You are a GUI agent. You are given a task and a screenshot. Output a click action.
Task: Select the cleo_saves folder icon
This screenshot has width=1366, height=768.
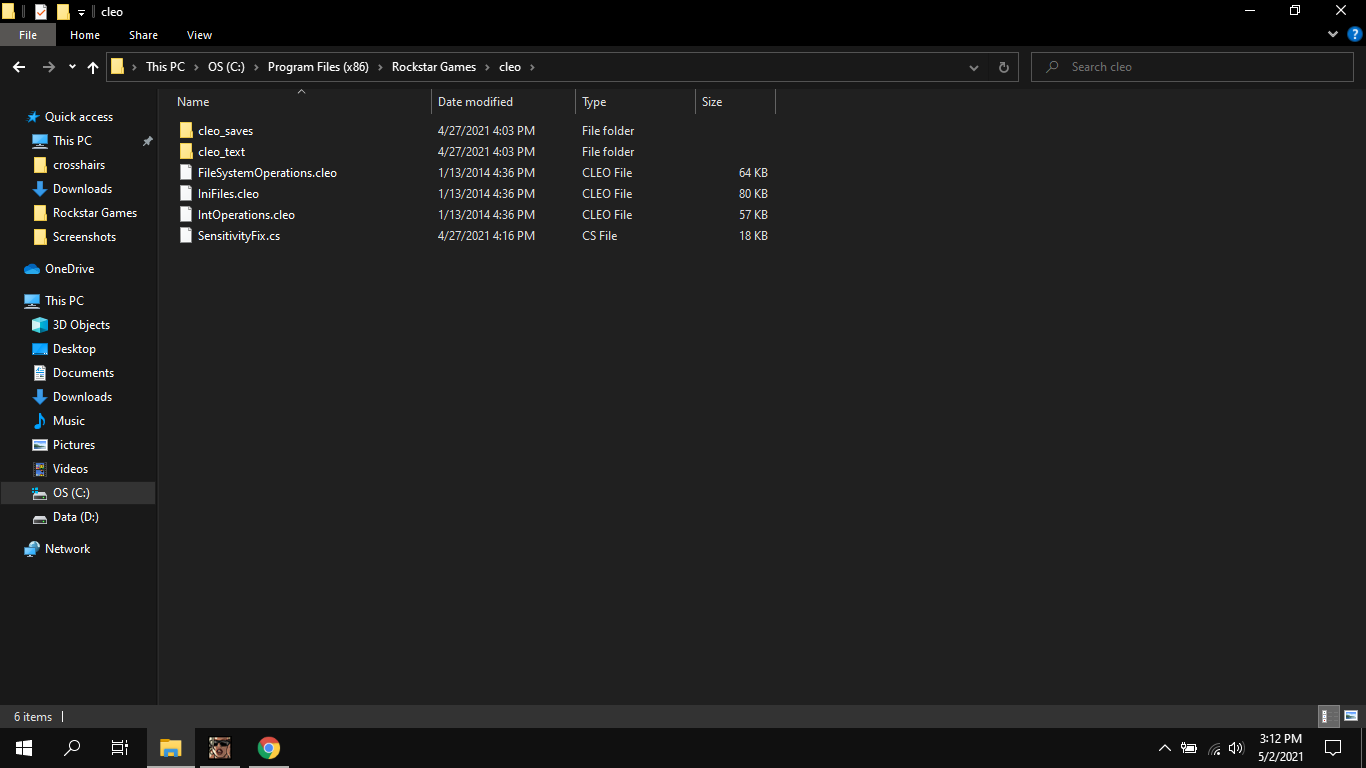[x=186, y=131]
